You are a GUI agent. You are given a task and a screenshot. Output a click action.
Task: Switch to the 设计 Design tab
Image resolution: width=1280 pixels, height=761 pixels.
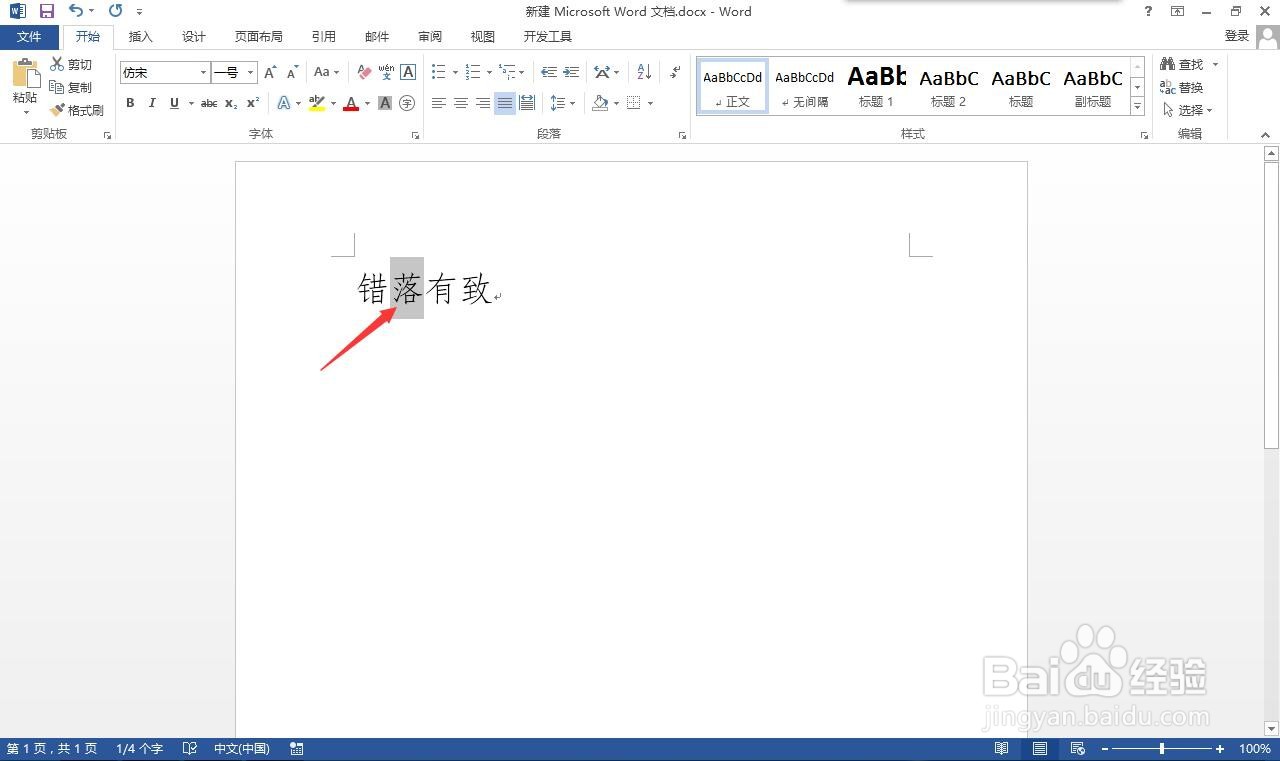click(x=194, y=36)
